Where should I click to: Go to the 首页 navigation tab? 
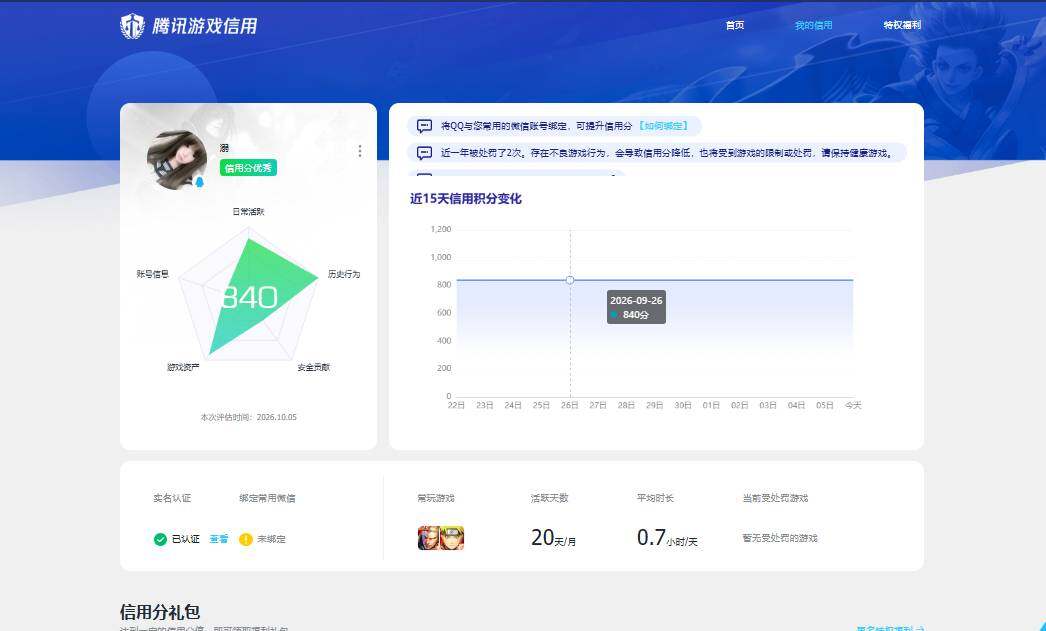pyautogui.click(x=734, y=25)
